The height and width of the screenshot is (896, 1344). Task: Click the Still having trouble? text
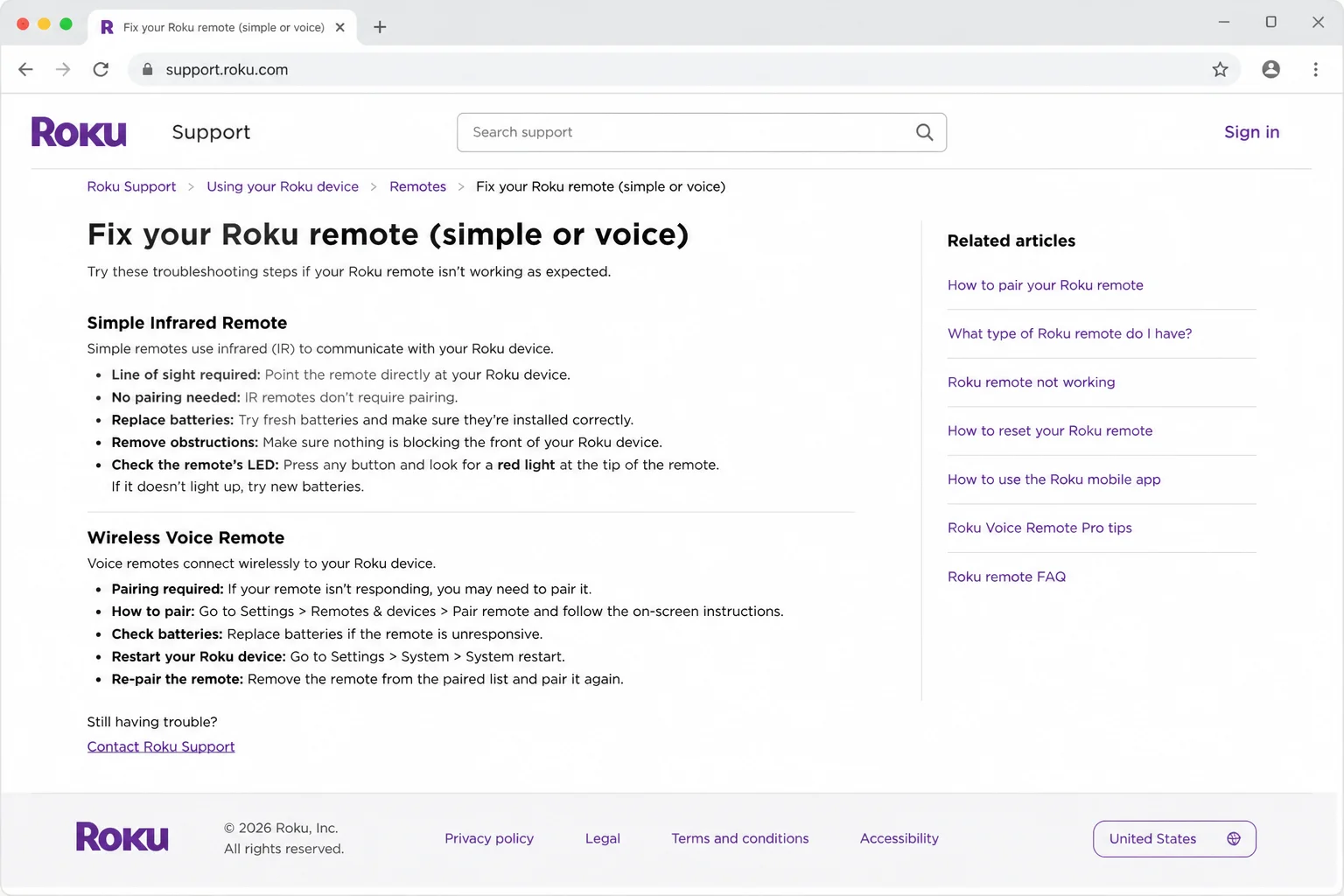152,722
